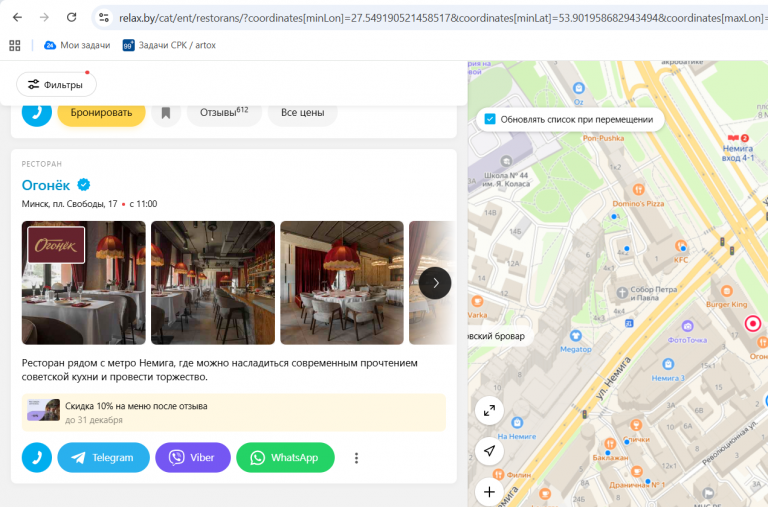Click the Pon-Pushka map label

pos(603,138)
